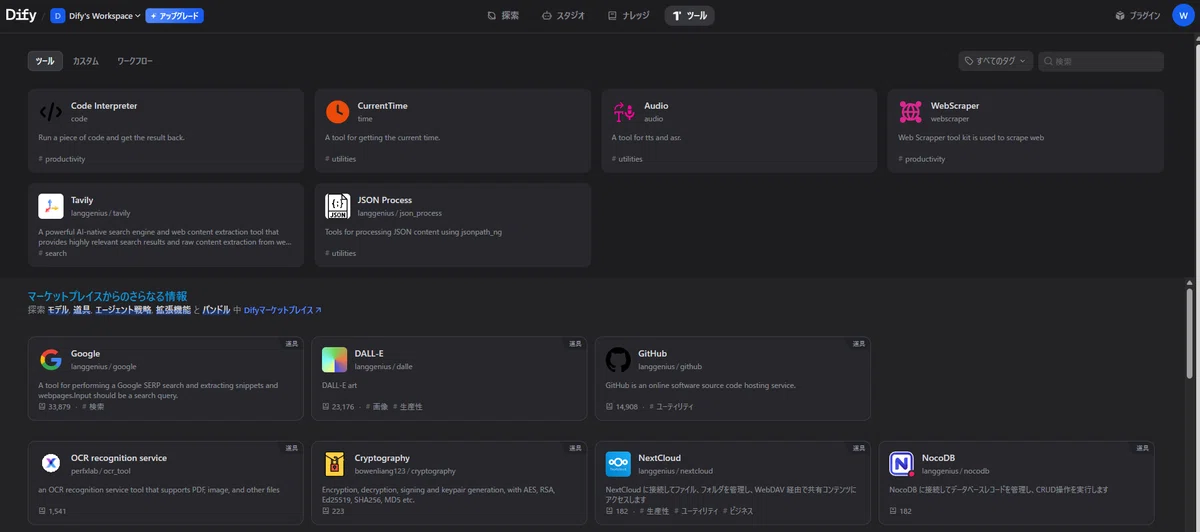Open the Difyマーケットプレイス external link
1200x532 pixels.
point(283,311)
